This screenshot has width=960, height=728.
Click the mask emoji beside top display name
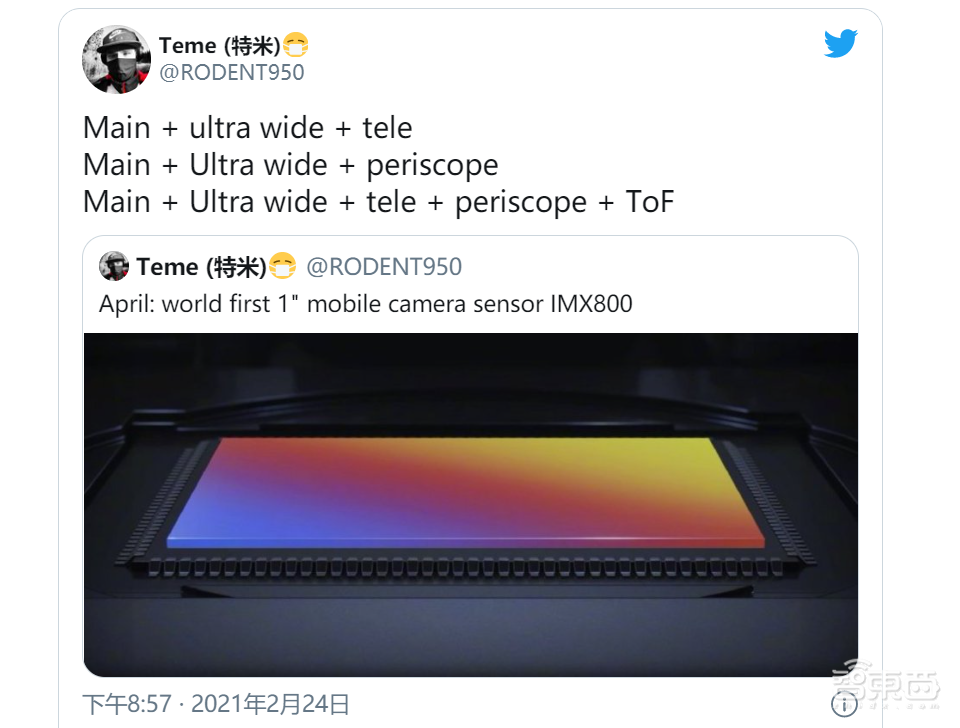point(296,45)
